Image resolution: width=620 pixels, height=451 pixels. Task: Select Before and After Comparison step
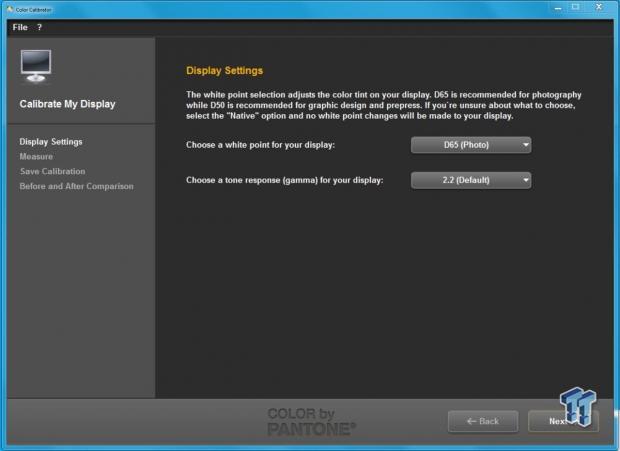pyautogui.click(x=76, y=186)
